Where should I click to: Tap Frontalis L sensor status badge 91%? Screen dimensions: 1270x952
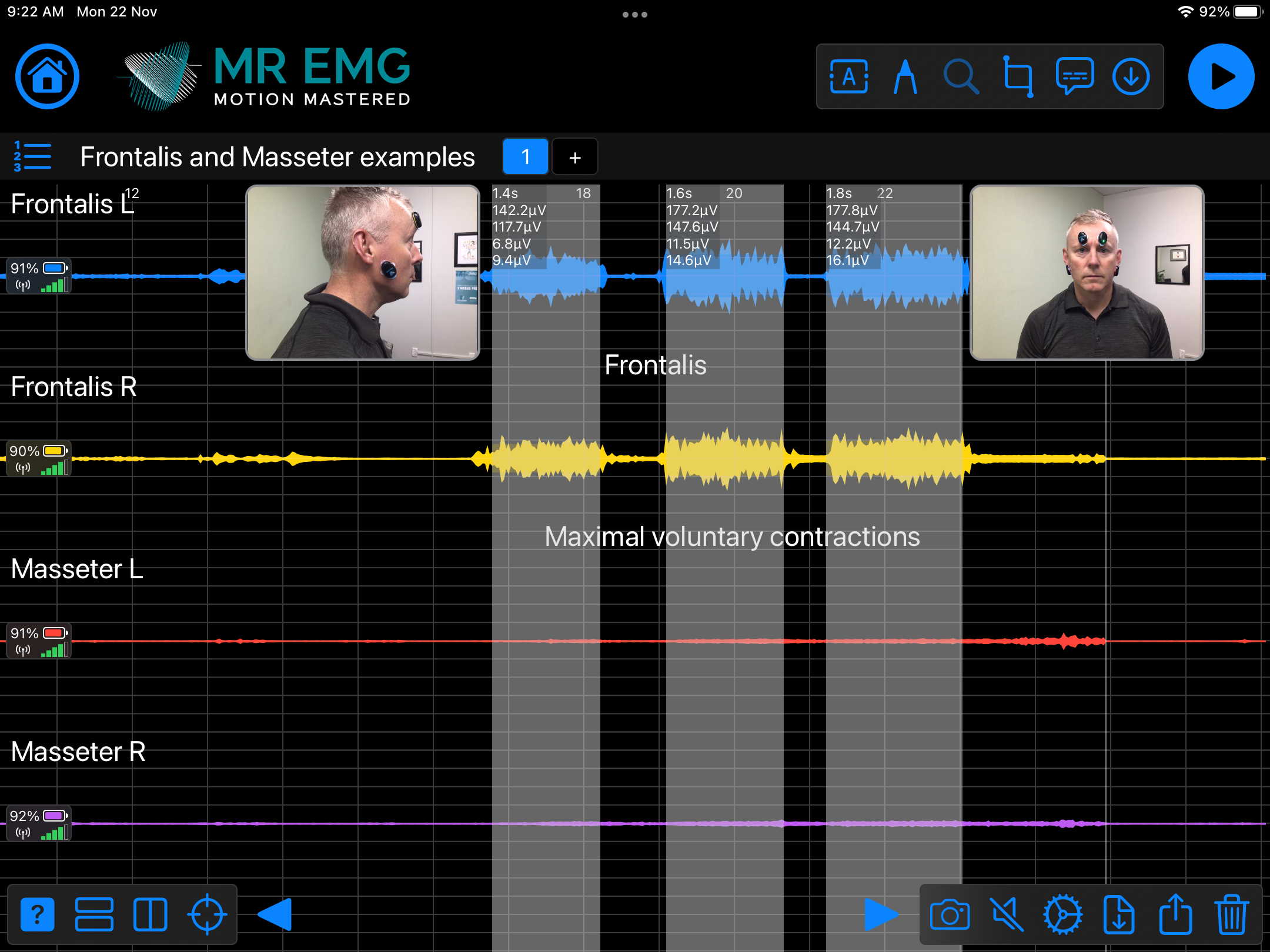coord(39,276)
